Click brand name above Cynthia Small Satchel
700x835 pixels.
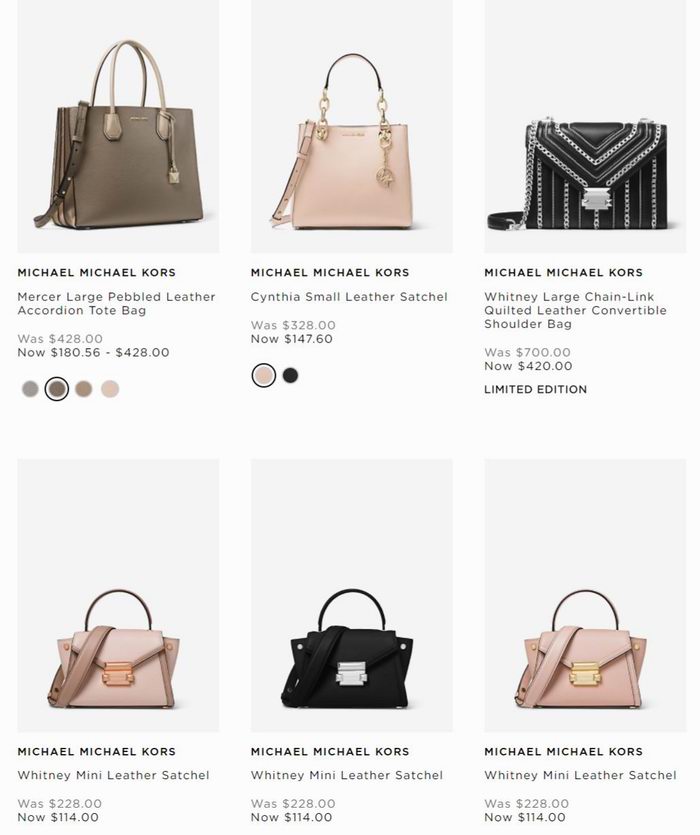(x=330, y=273)
